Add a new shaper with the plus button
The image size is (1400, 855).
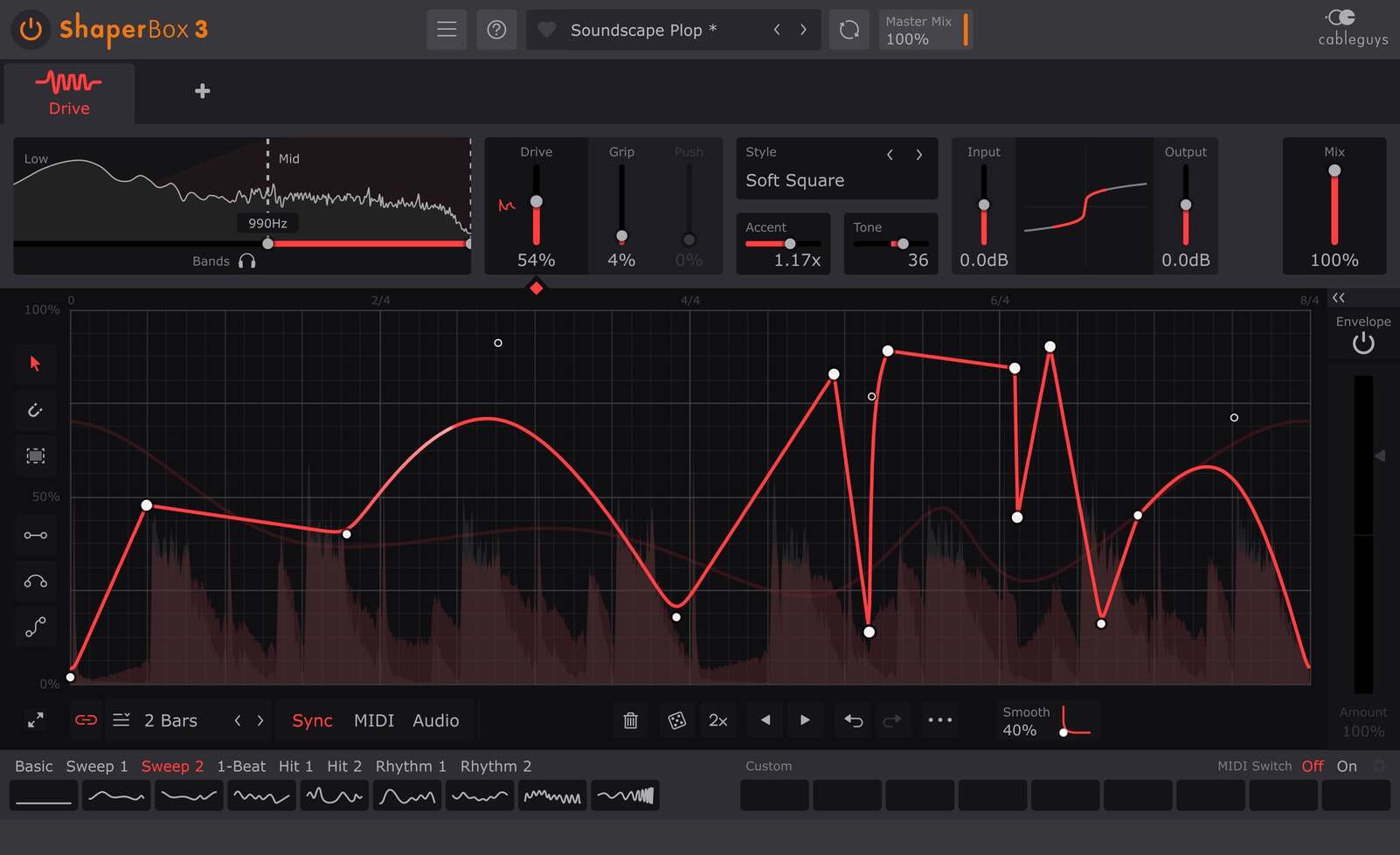pos(202,90)
